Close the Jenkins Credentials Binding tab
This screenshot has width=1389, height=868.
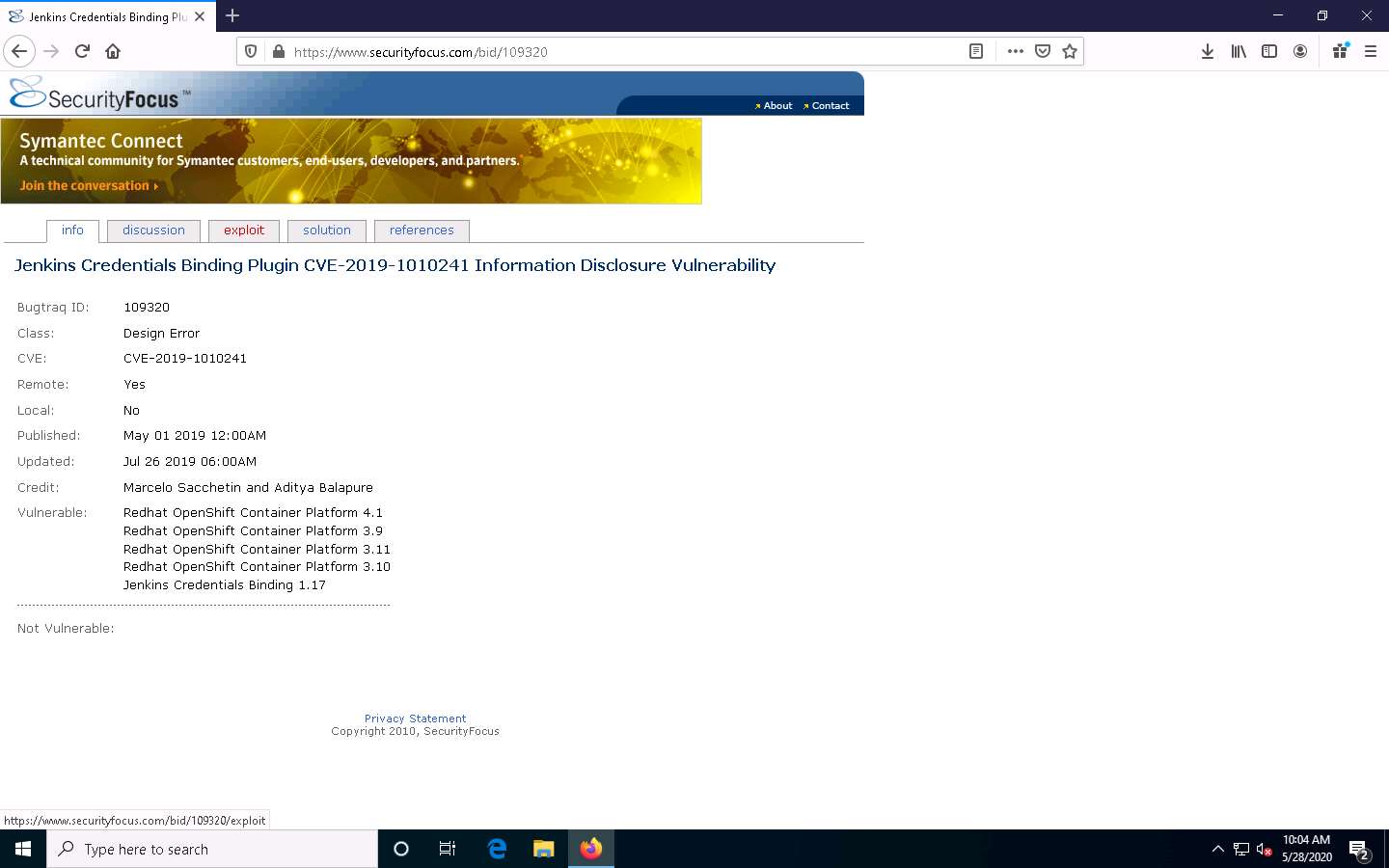pyautogui.click(x=200, y=16)
